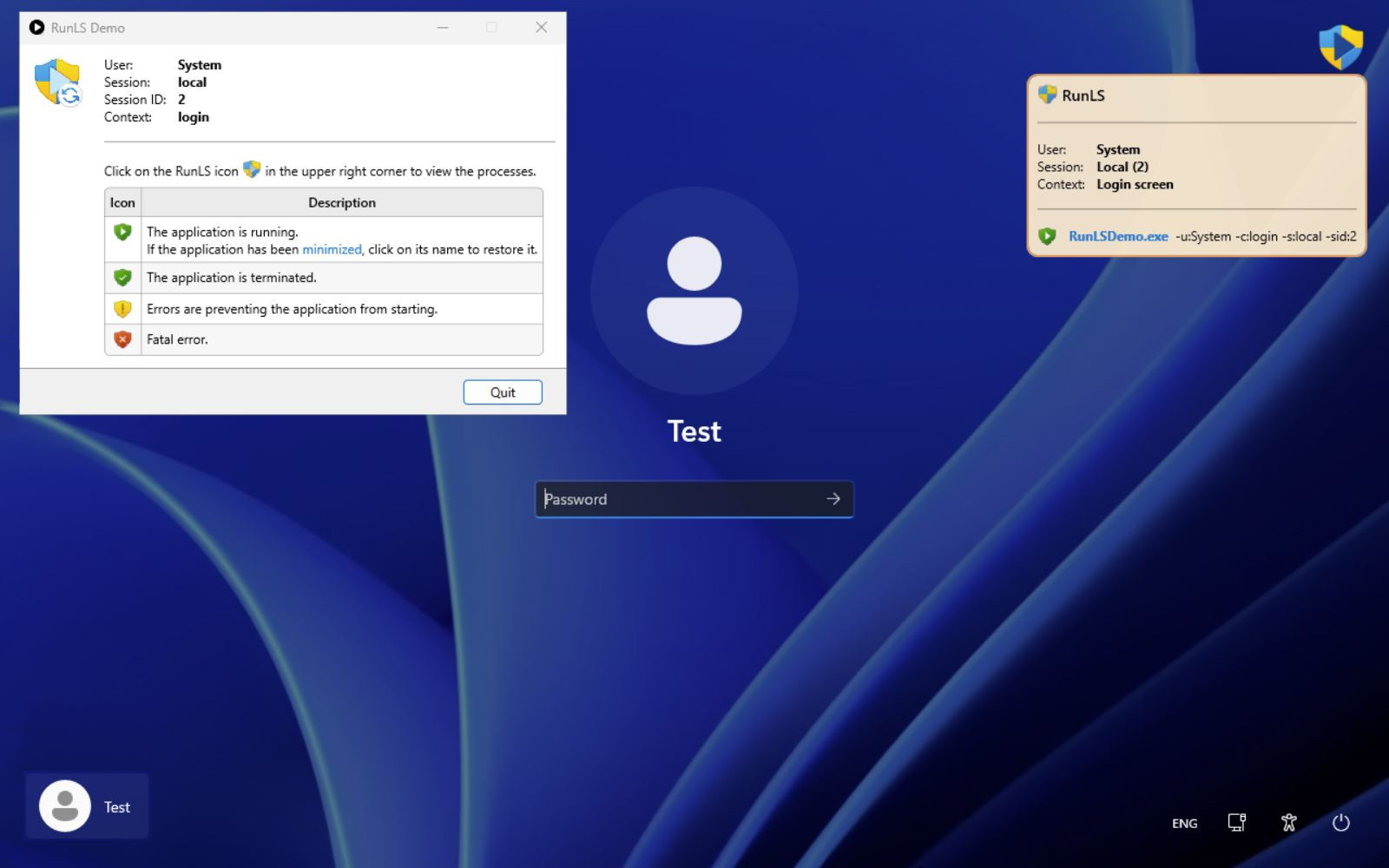This screenshot has height=868, width=1389.
Task: Click the RunLS Demo title bar play icon
Action: (x=36, y=28)
